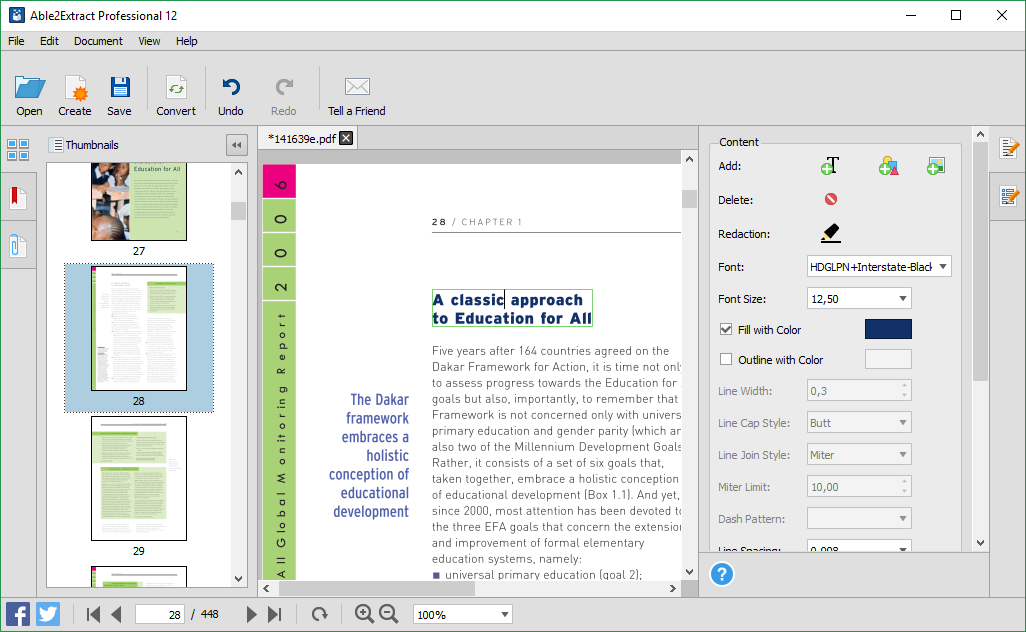
Task: Jump to the last page
Action: pyautogui.click(x=275, y=614)
